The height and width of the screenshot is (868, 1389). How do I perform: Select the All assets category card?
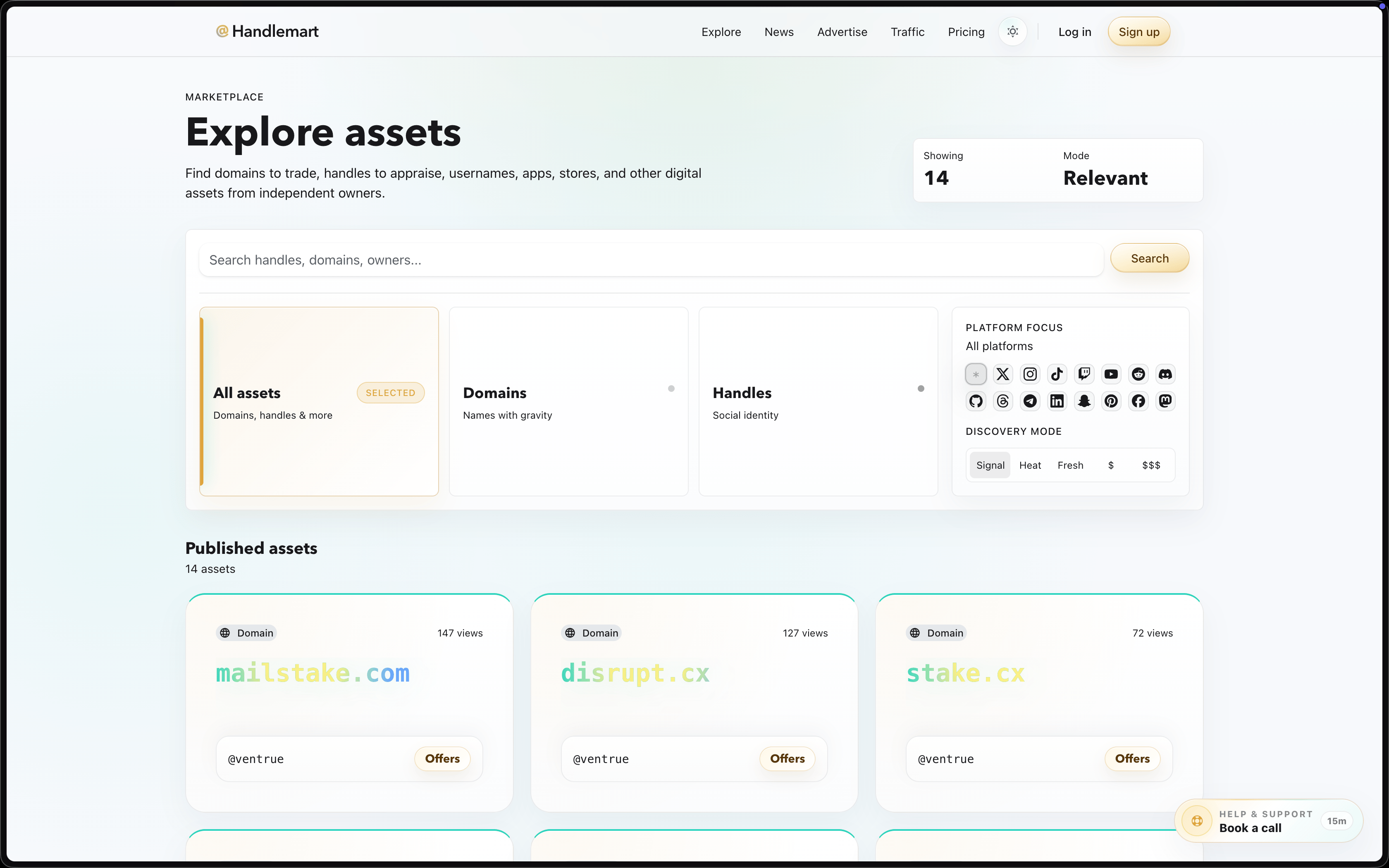pos(319,401)
